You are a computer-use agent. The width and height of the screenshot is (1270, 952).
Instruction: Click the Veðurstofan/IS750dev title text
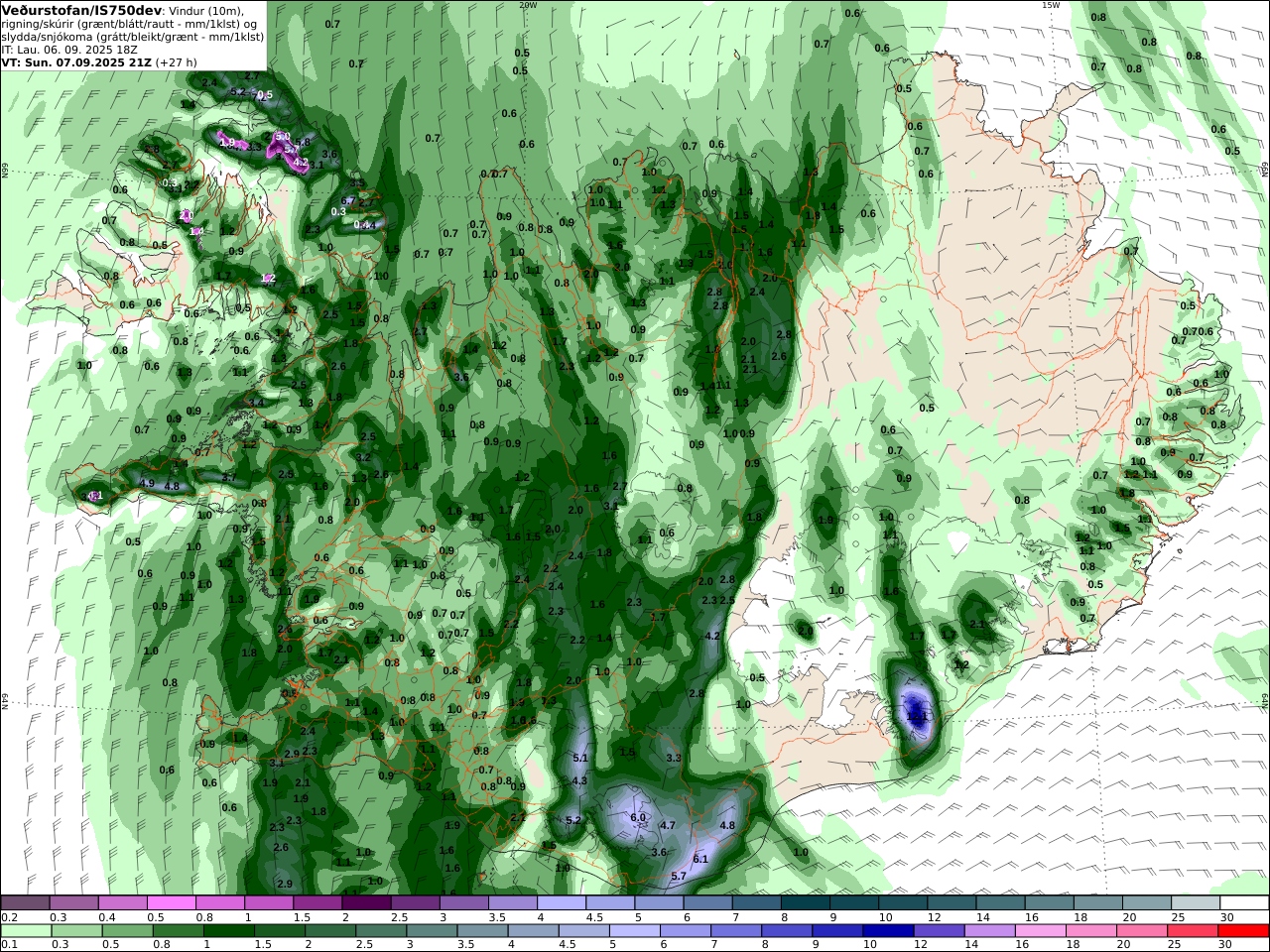click(x=80, y=9)
